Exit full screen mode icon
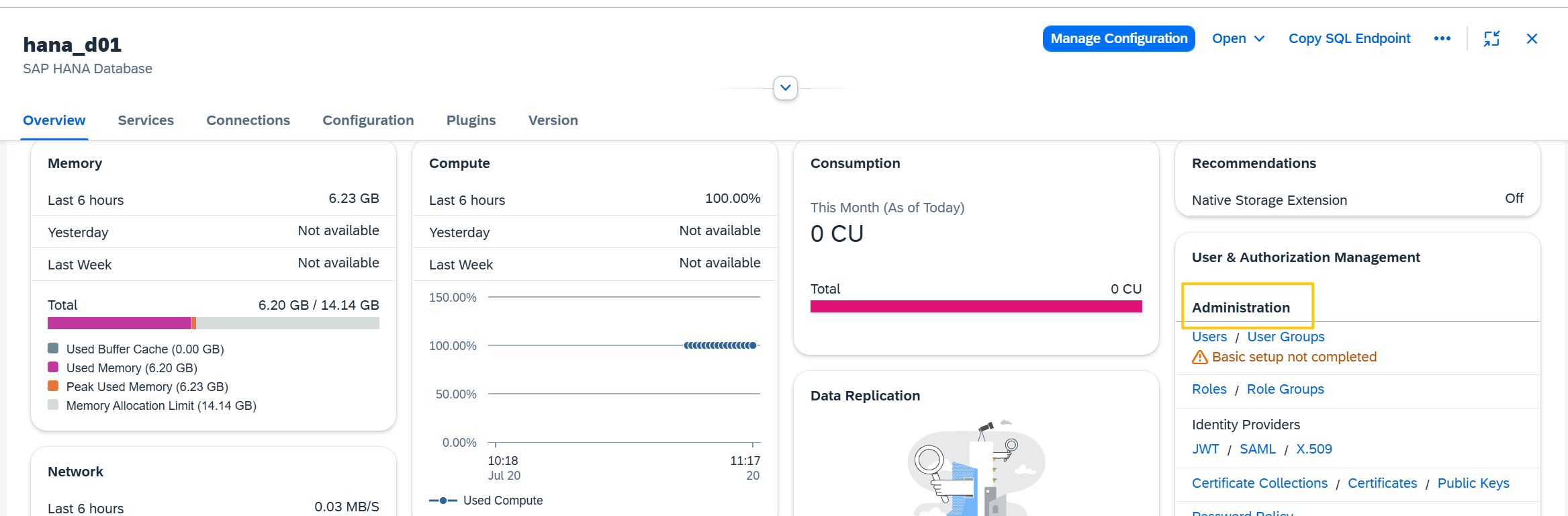 (1491, 39)
